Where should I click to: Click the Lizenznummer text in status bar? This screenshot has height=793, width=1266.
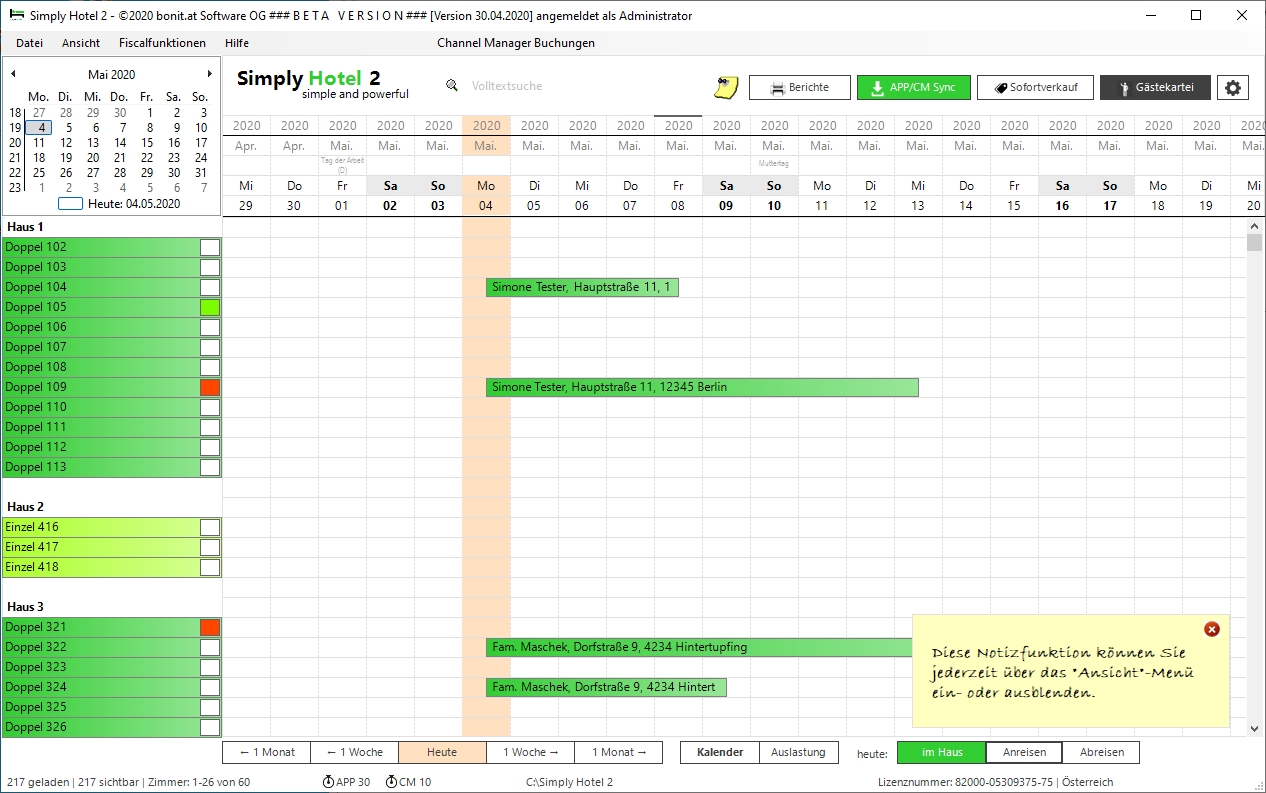[x=995, y=782]
